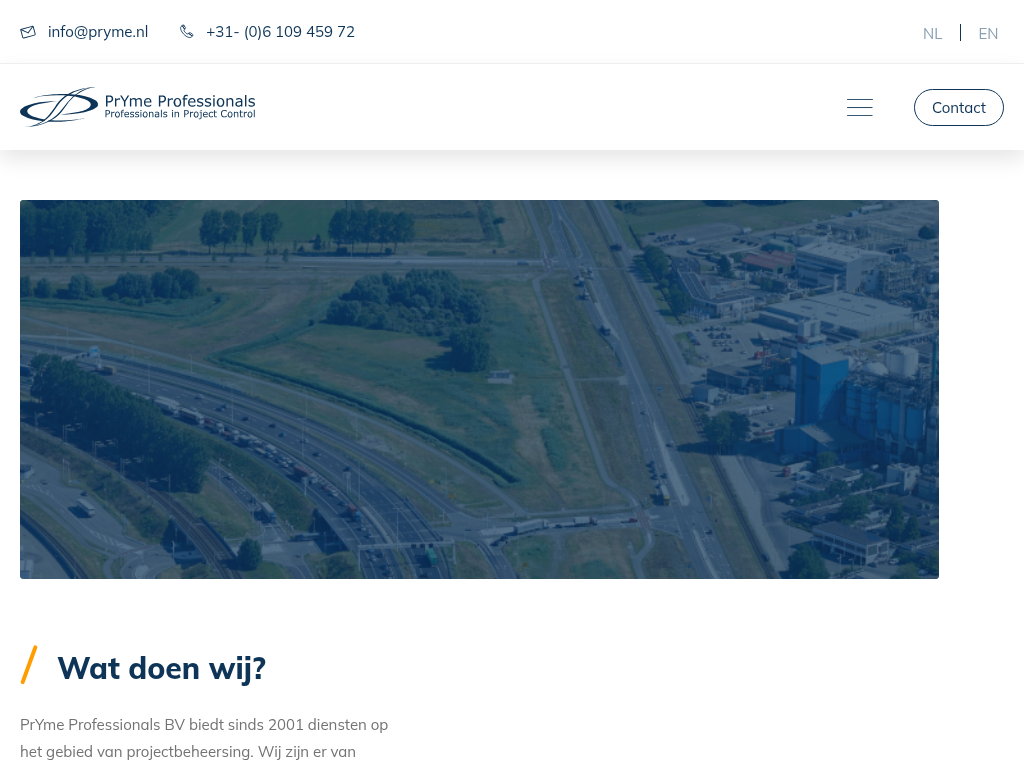Switch site language to EN
Screen dimensions: 1024x768
click(x=988, y=33)
